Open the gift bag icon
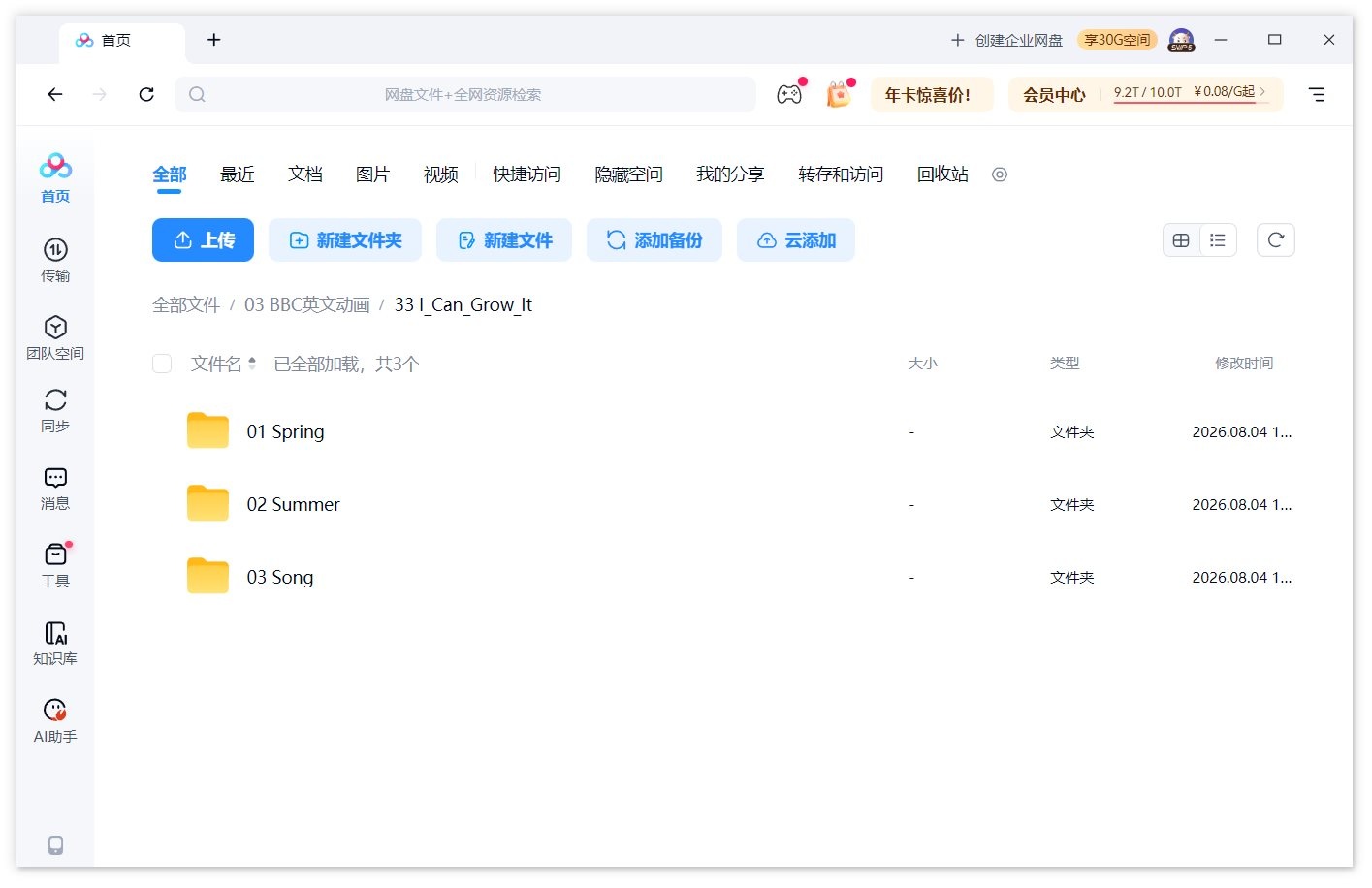The image size is (1372, 888). pyautogui.click(x=839, y=94)
